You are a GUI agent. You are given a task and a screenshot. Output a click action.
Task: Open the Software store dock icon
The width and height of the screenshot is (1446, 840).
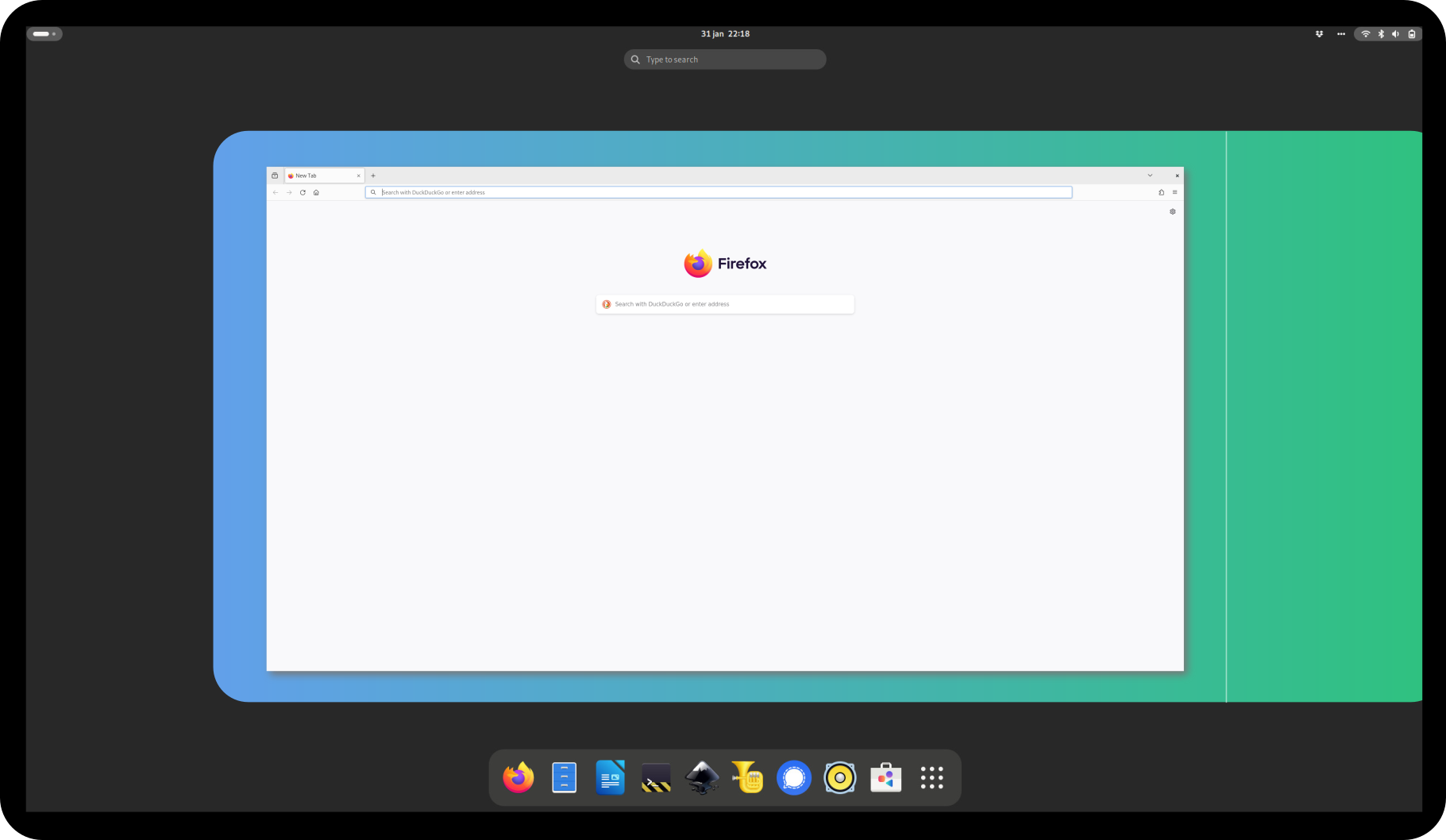coord(886,777)
